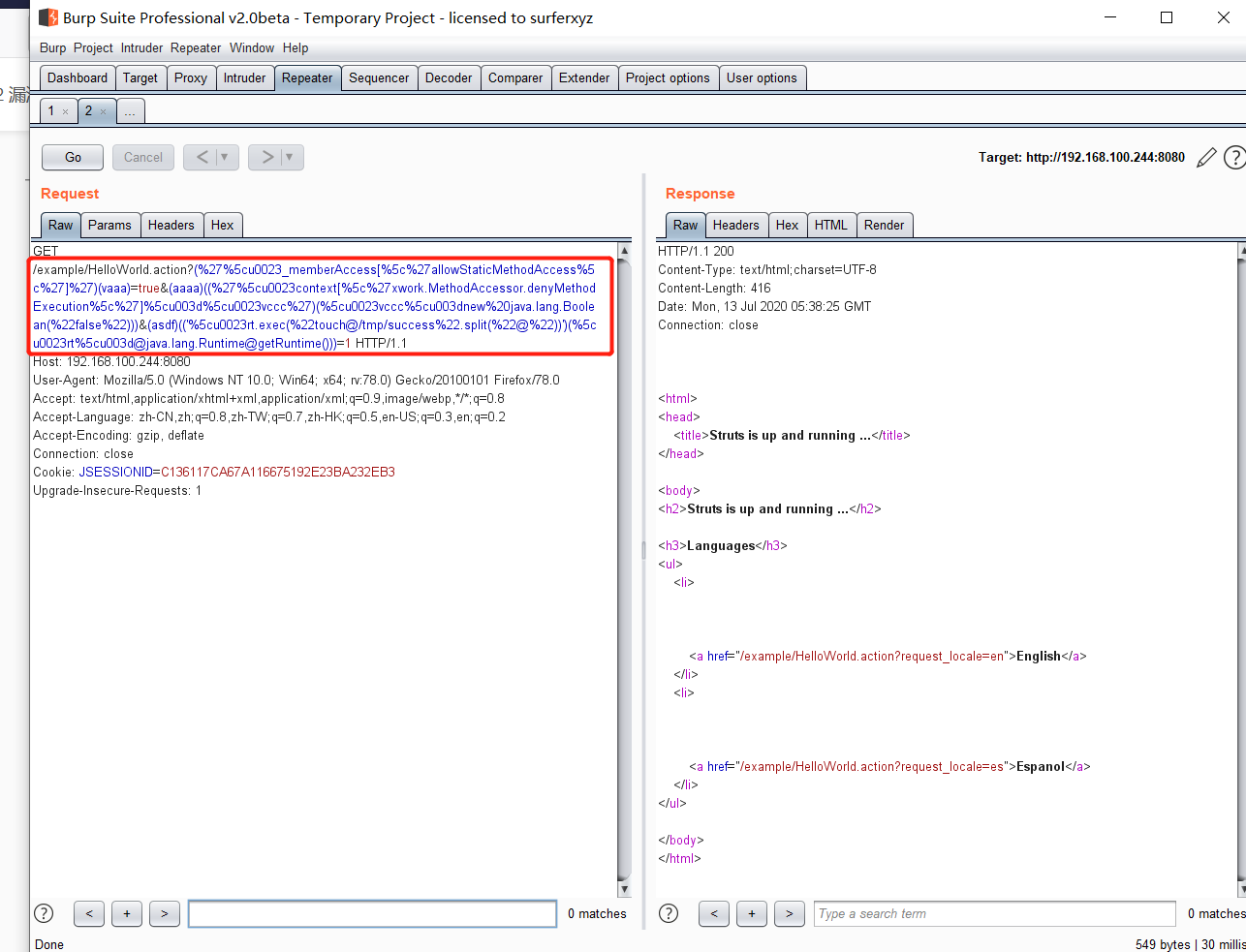Click the Burp Suite logo in title bar

point(48,17)
